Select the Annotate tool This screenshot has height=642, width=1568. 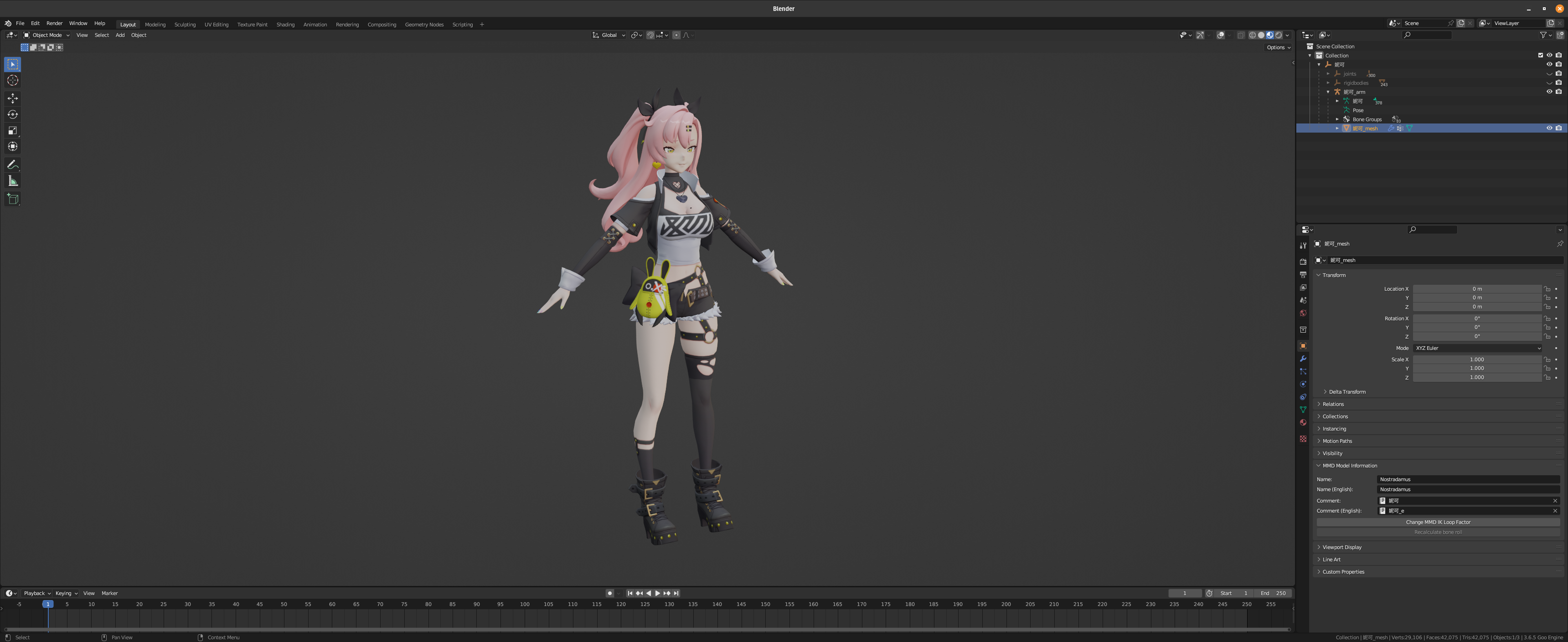tap(12, 164)
